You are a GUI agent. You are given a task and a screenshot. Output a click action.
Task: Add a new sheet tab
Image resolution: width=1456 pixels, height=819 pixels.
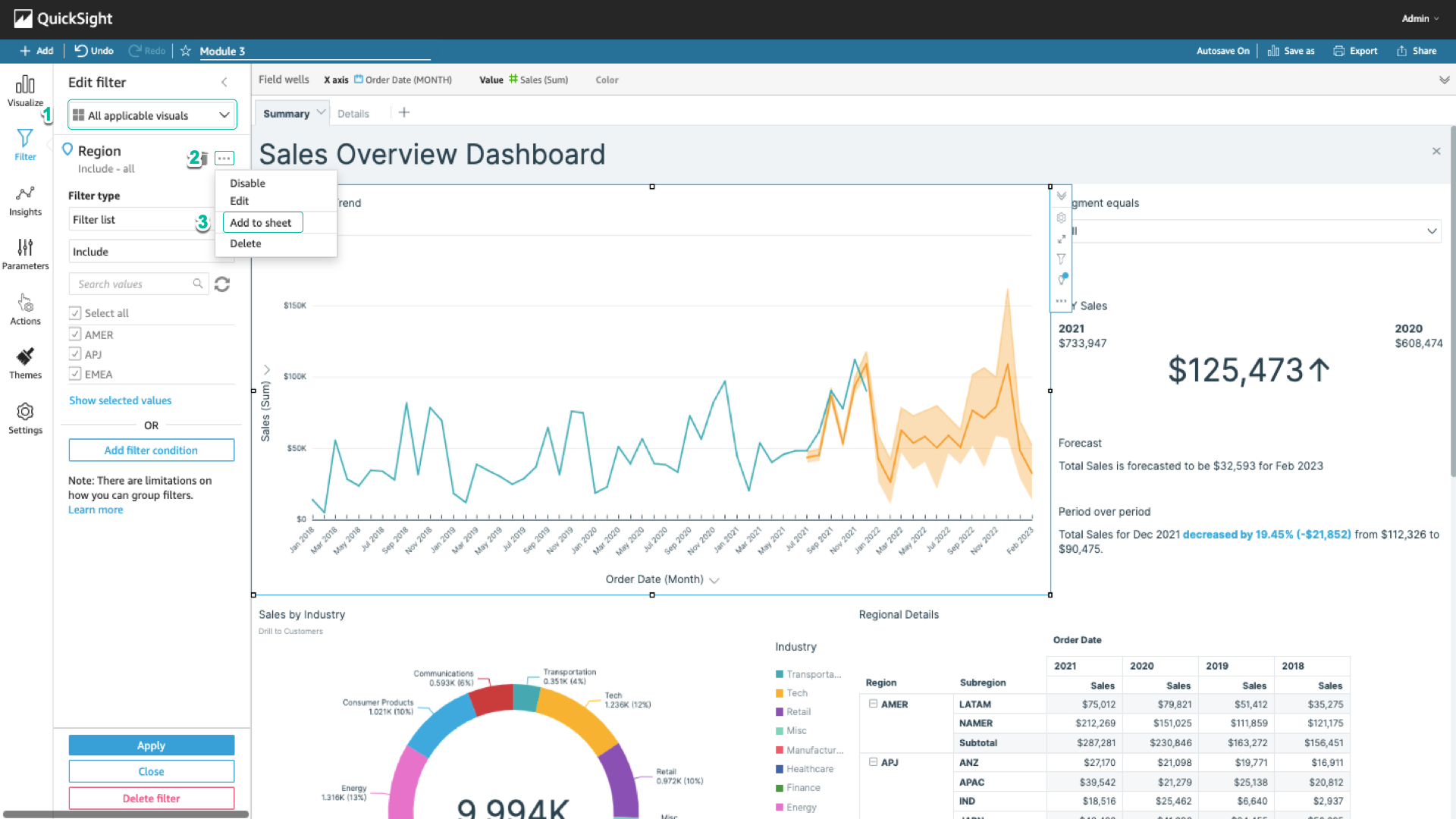pos(404,112)
